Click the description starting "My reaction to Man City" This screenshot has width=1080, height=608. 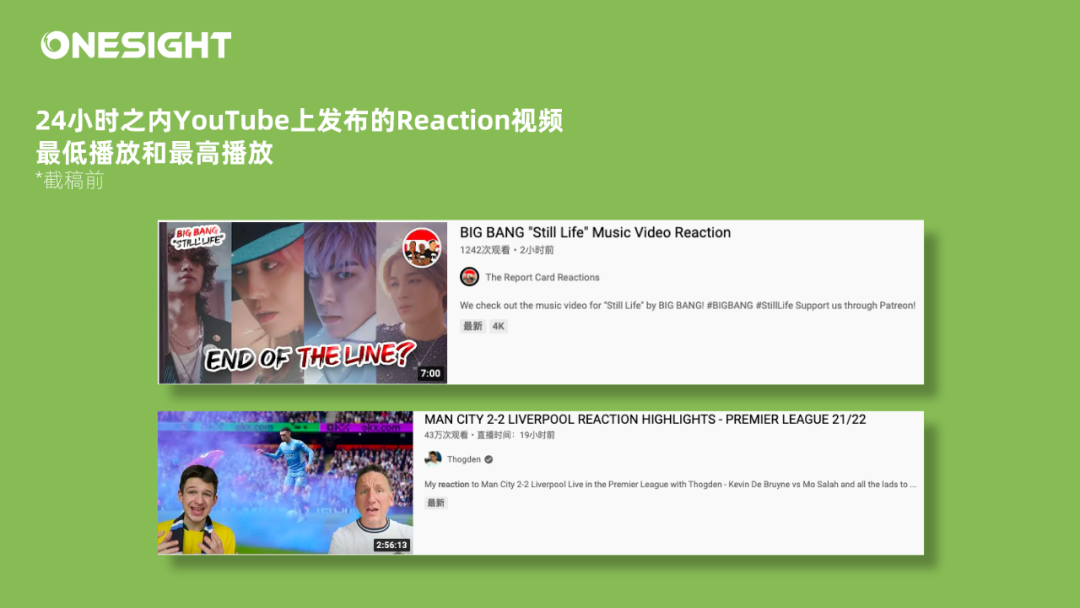point(670,485)
